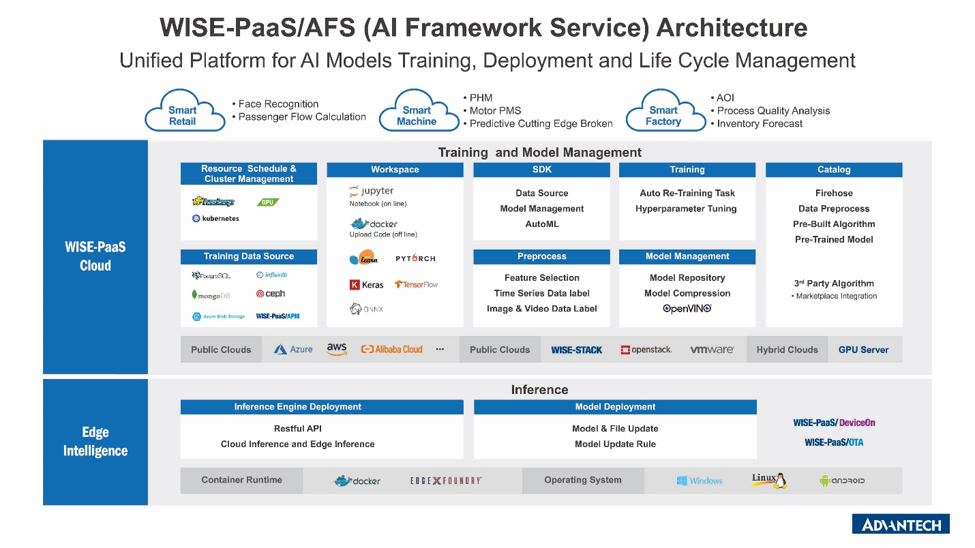Select the ceph logo
Viewport: 975px width, 548px height.
click(x=270, y=293)
